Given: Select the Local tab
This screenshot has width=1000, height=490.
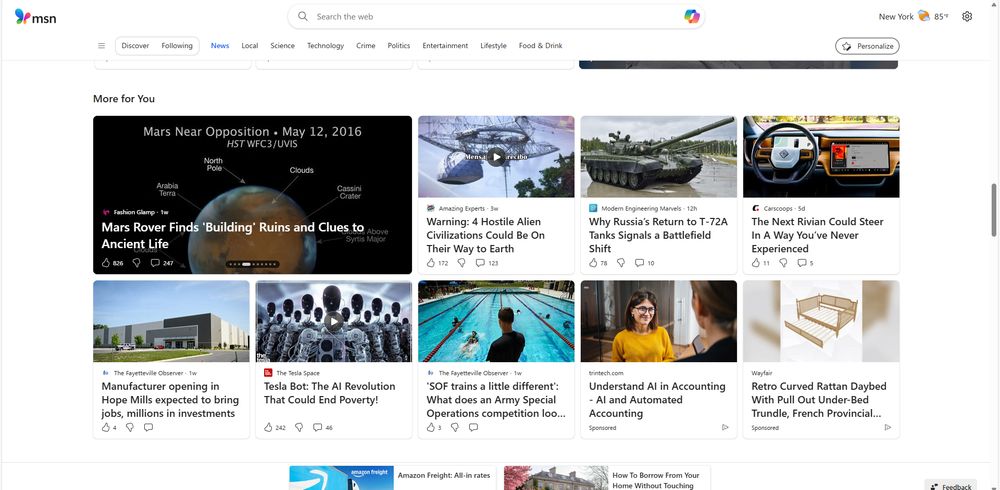Looking at the screenshot, I should (x=250, y=46).
